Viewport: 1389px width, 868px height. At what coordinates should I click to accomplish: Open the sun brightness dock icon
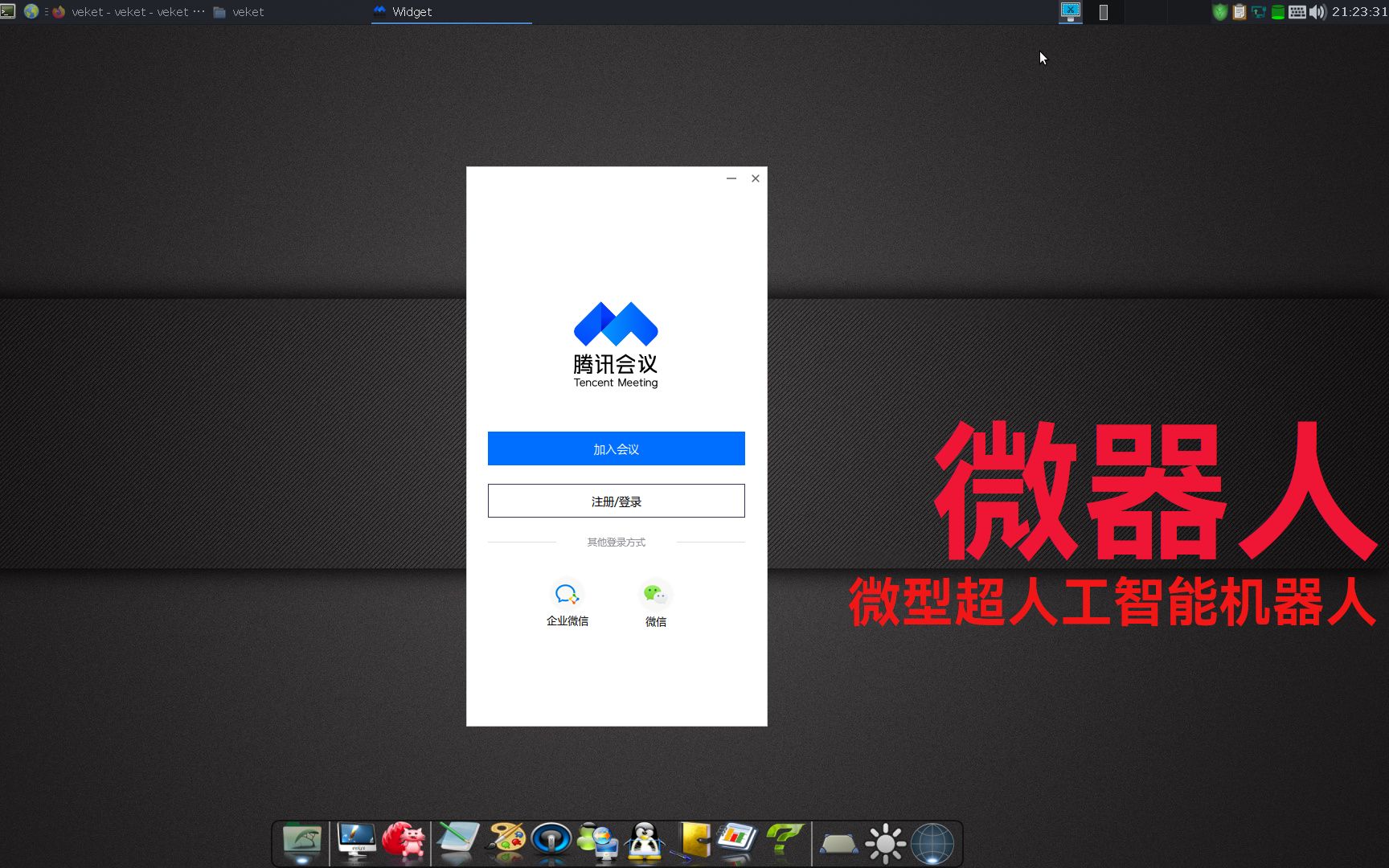tap(886, 844)
